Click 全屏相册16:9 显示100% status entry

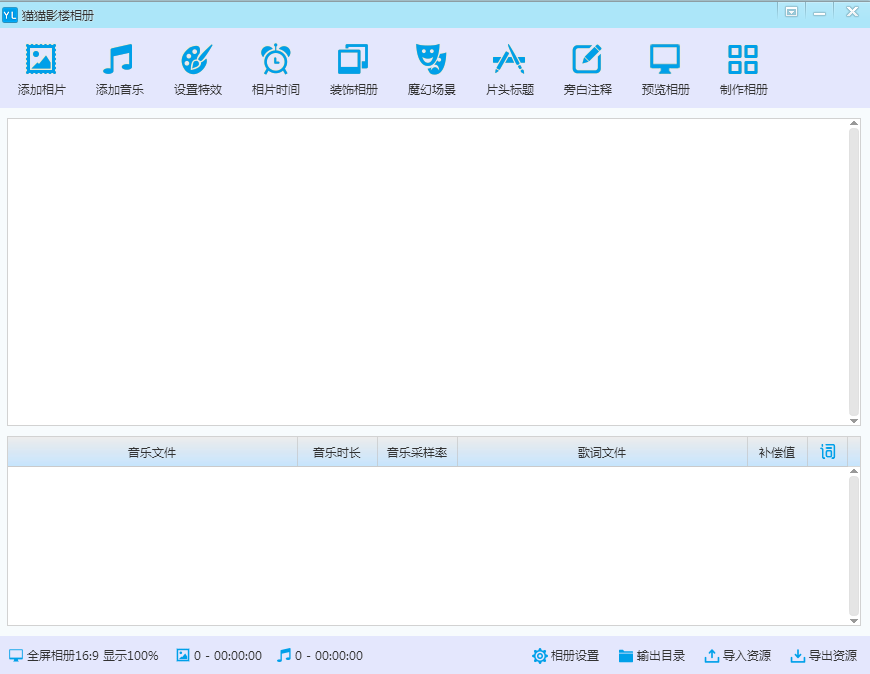click(x=84, y=656)
